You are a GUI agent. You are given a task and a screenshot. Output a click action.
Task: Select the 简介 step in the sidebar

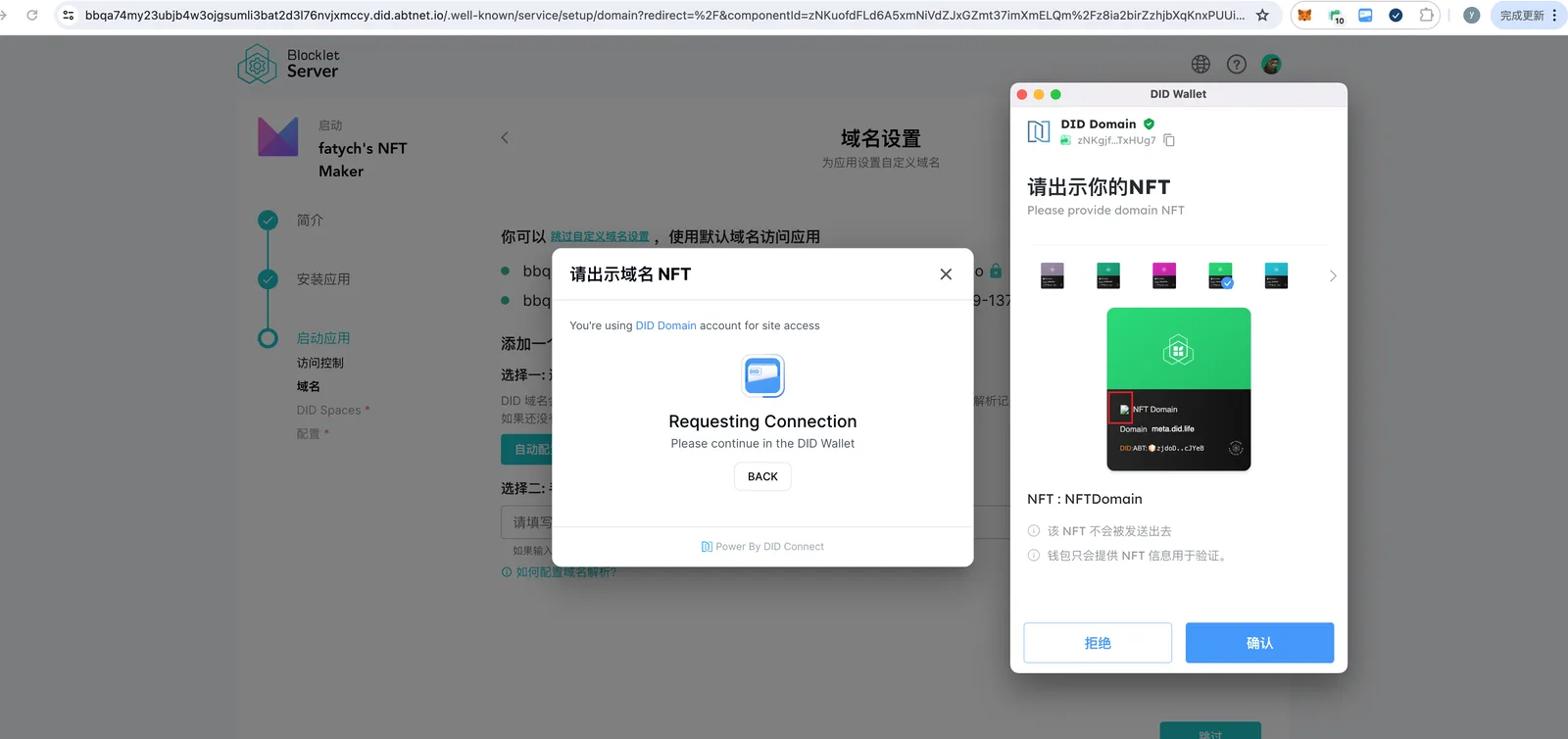(310, 221)
